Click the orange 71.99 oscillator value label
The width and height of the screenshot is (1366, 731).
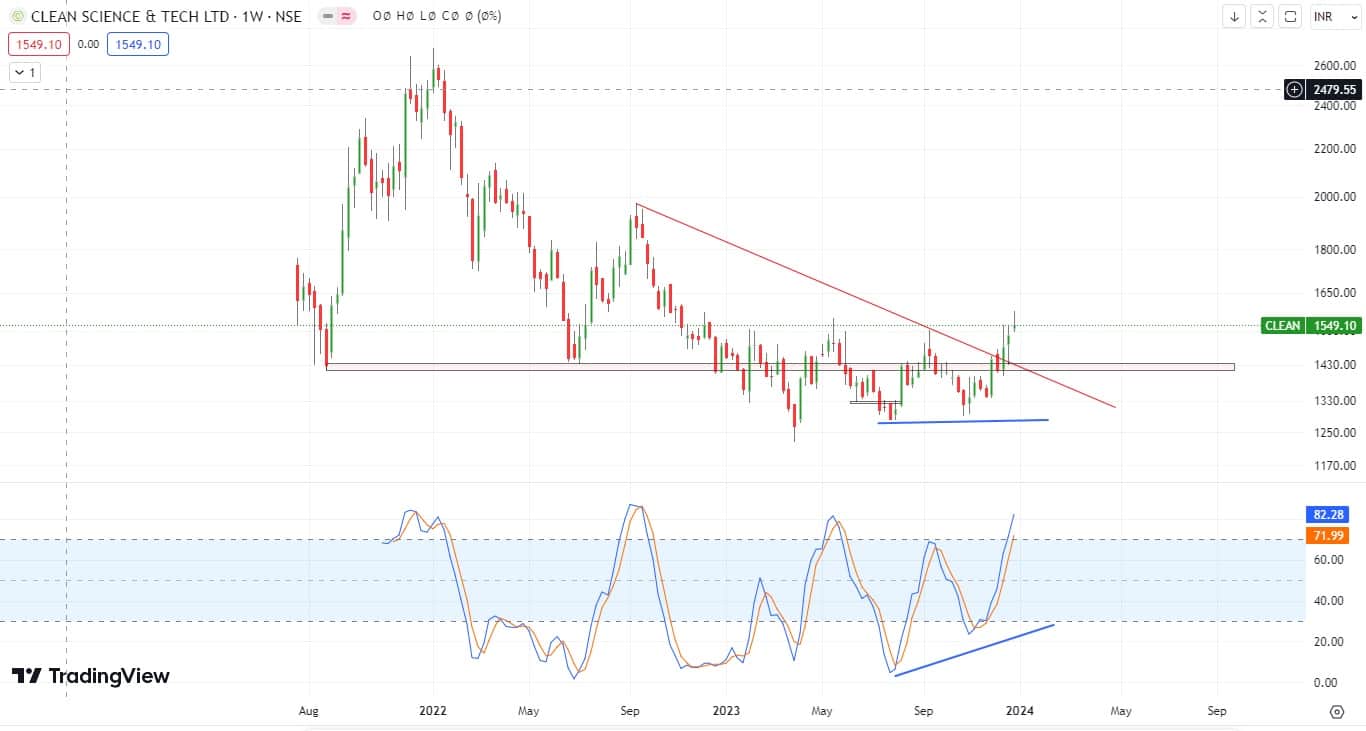1329,536
